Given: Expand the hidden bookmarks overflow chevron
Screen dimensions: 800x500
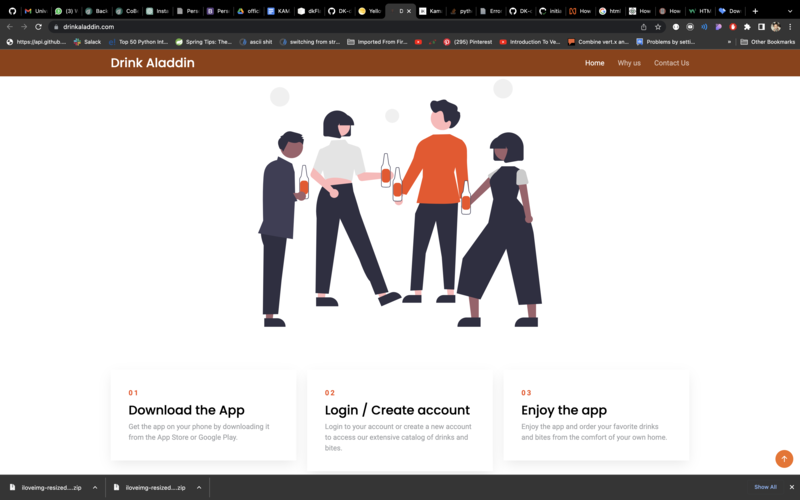Looking at the screenshot, I should (x=730, y=42).
